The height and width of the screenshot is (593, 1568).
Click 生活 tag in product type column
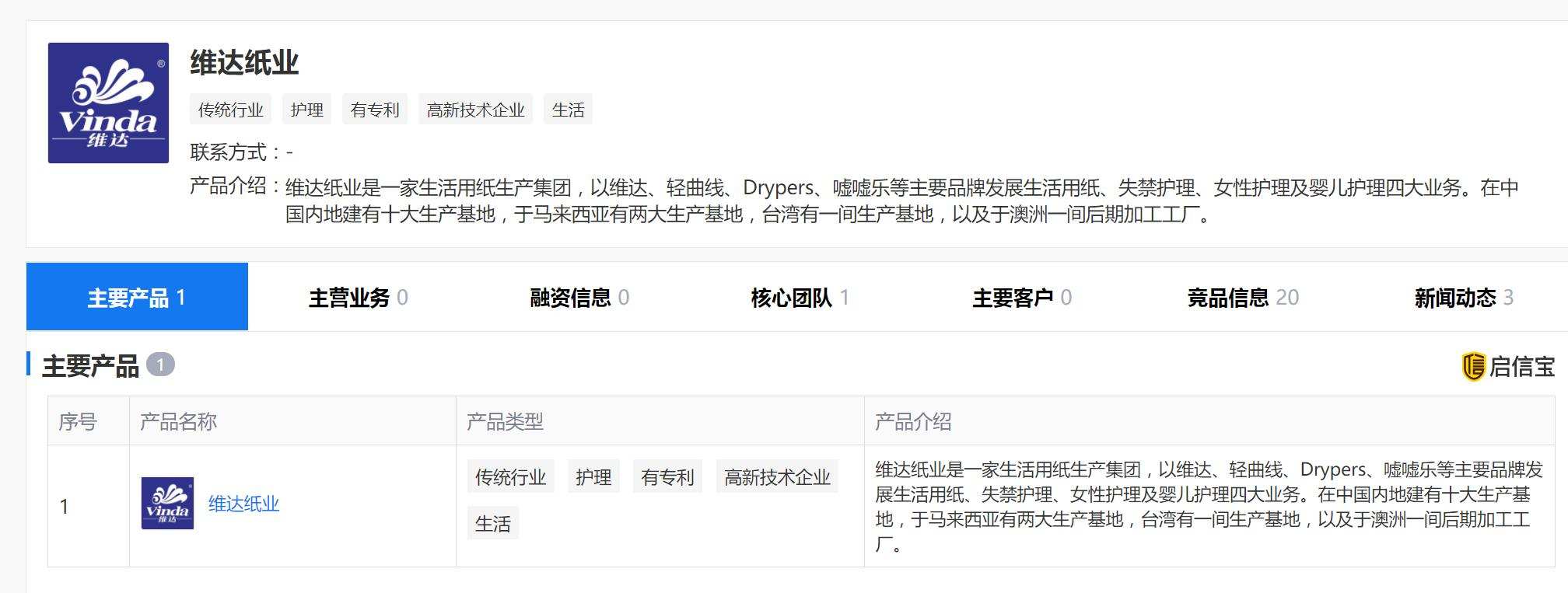pyautogui.click(x=492, y=523)
